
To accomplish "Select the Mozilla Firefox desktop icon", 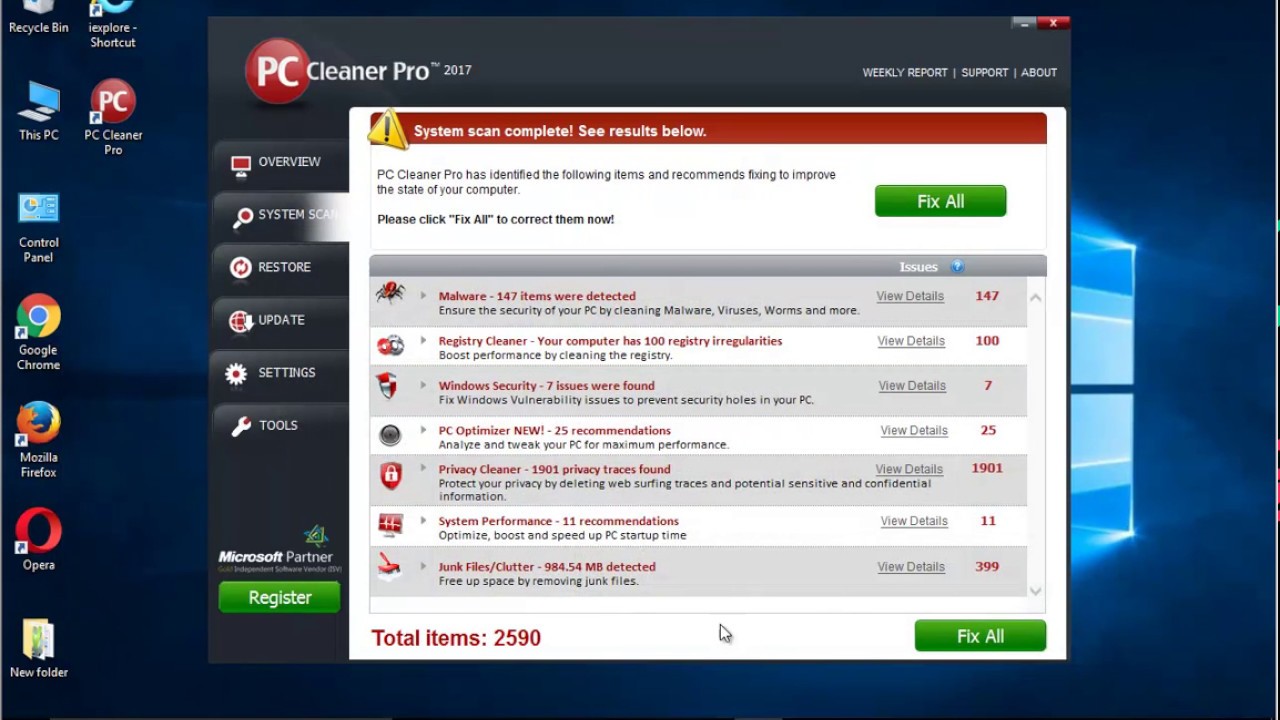I will tap(38, 441).
